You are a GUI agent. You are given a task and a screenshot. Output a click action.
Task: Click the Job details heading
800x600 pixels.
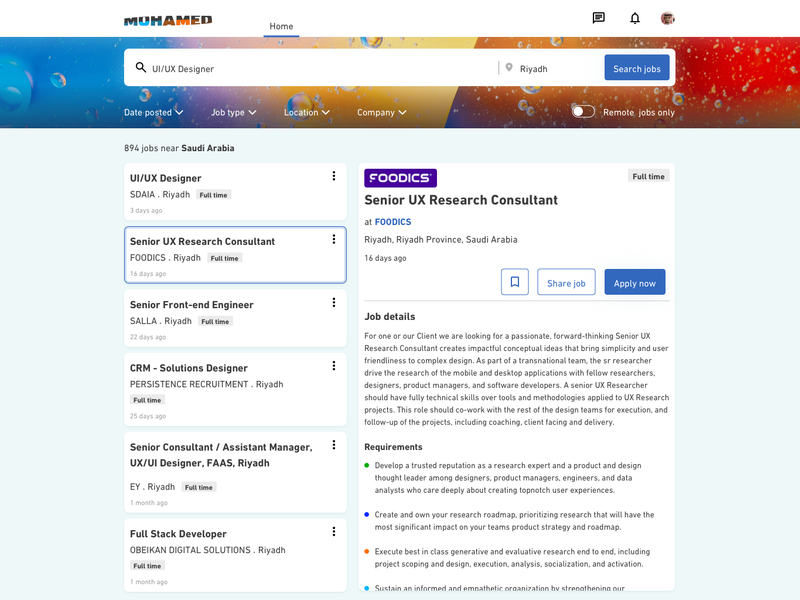390,316
